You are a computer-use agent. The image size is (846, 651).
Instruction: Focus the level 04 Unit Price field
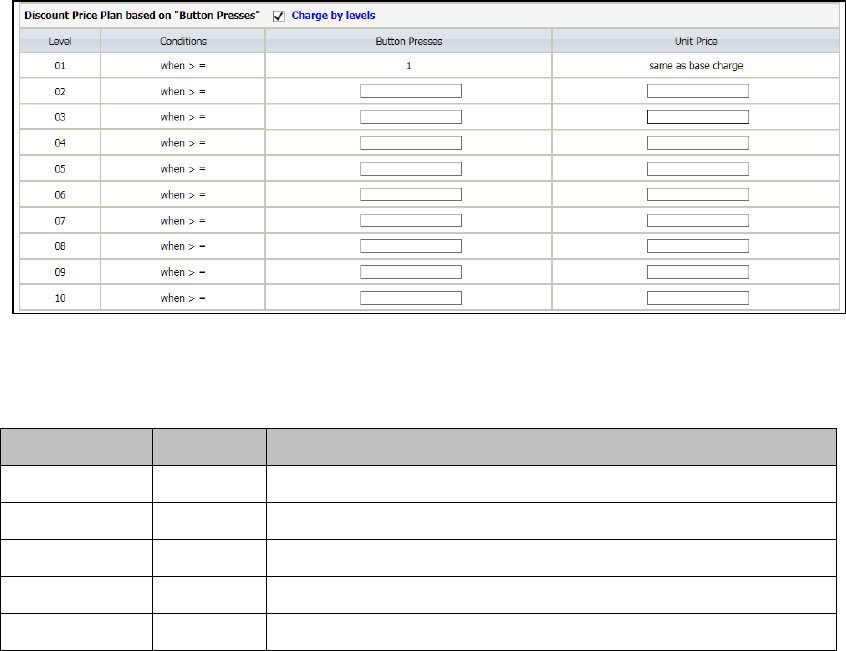[698, 143]
